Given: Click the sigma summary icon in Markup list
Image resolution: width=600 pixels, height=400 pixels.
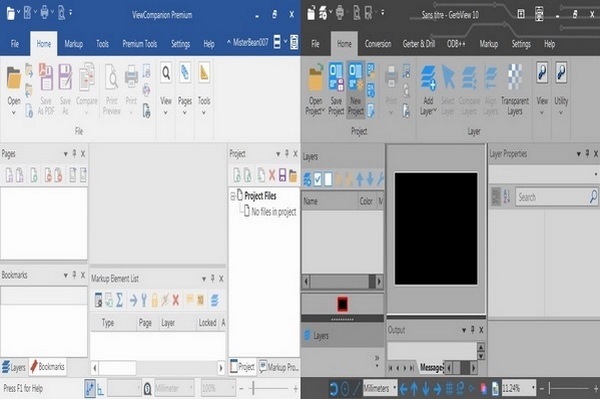Looking at the screenshot, I should tap(119, 300).
